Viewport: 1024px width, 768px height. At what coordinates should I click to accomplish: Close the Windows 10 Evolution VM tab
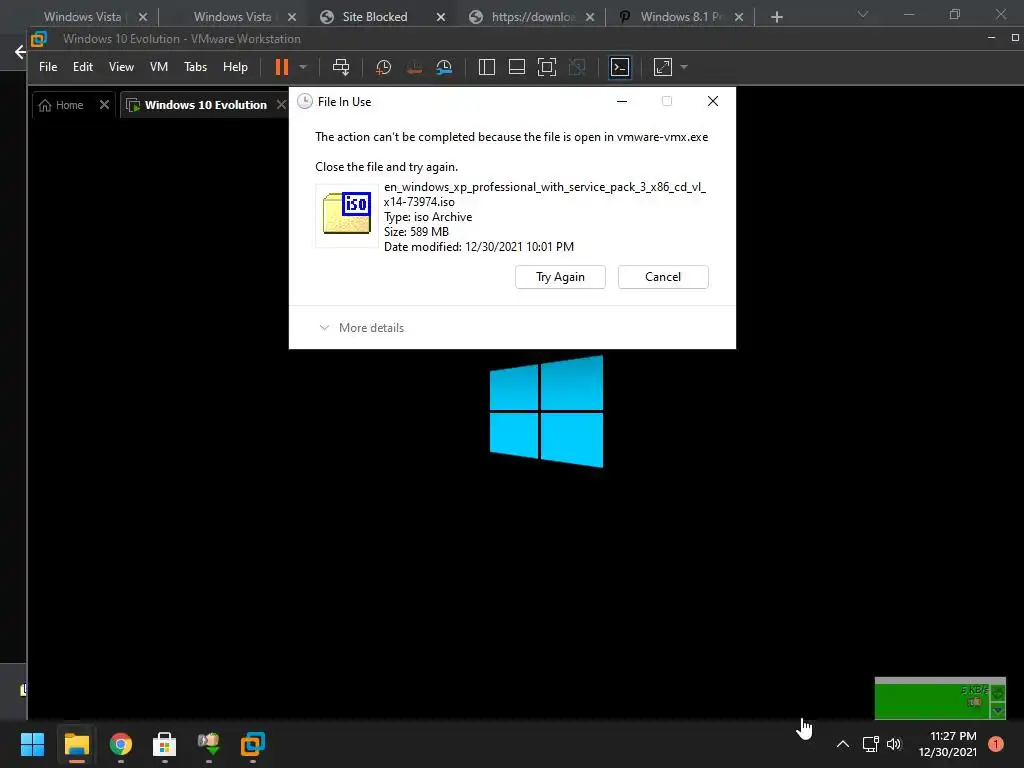281,104
